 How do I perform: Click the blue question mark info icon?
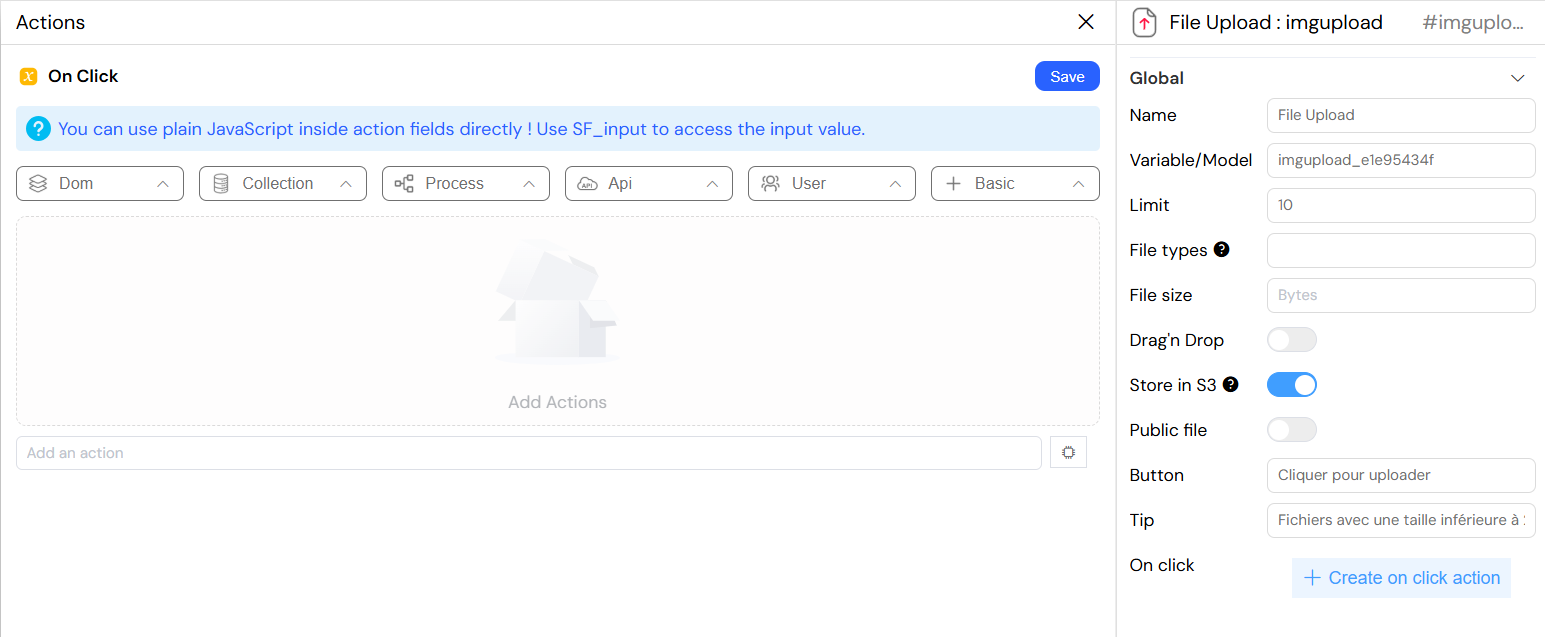pyautogui.click(x=38, y=129)
